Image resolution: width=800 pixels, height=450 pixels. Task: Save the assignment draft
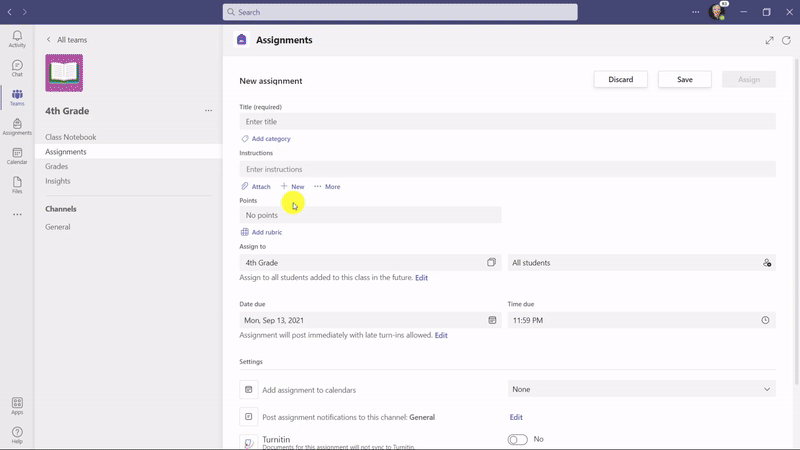pyautogui.click(x=685, y=79)
